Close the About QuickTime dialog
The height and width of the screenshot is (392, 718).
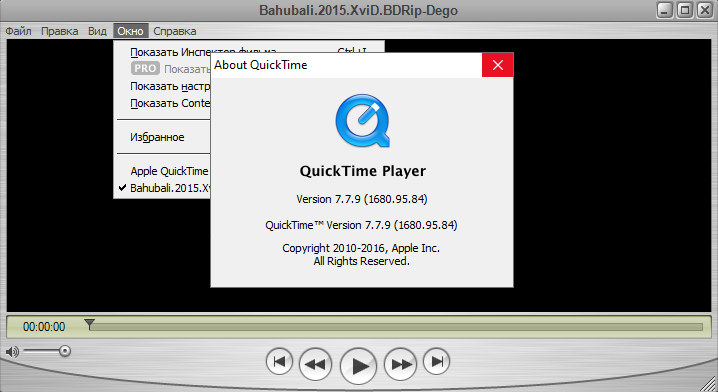[x=498, y=65]
